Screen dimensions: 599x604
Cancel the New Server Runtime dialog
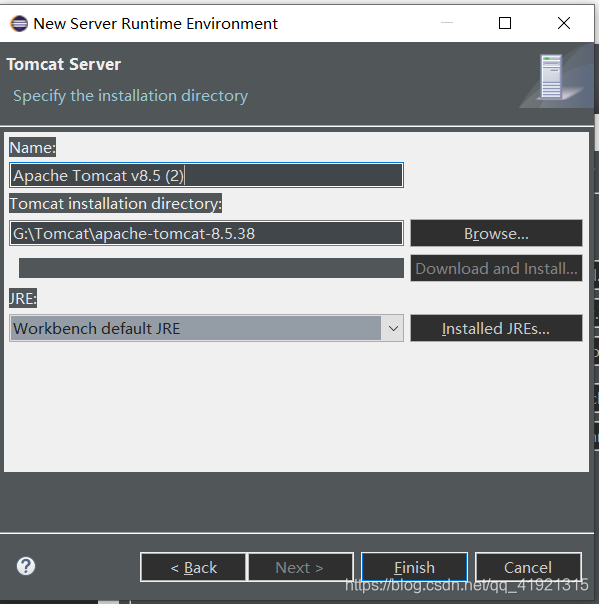click(528, 567)
